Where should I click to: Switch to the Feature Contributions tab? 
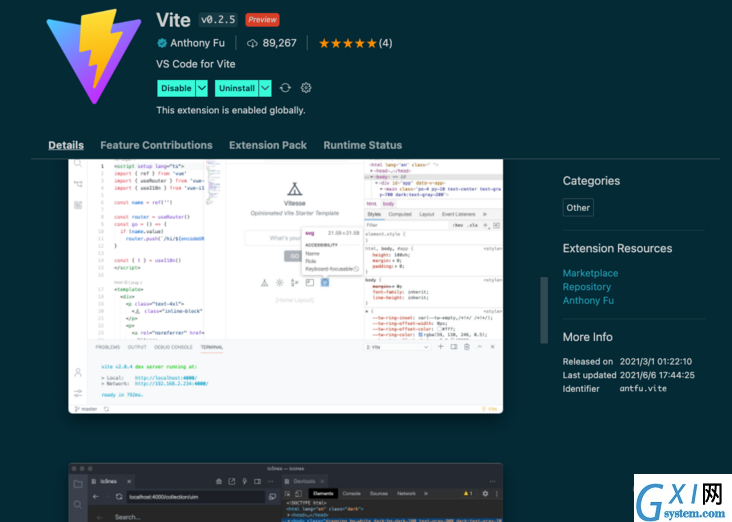pyautogui.click(x=156, y=145)
